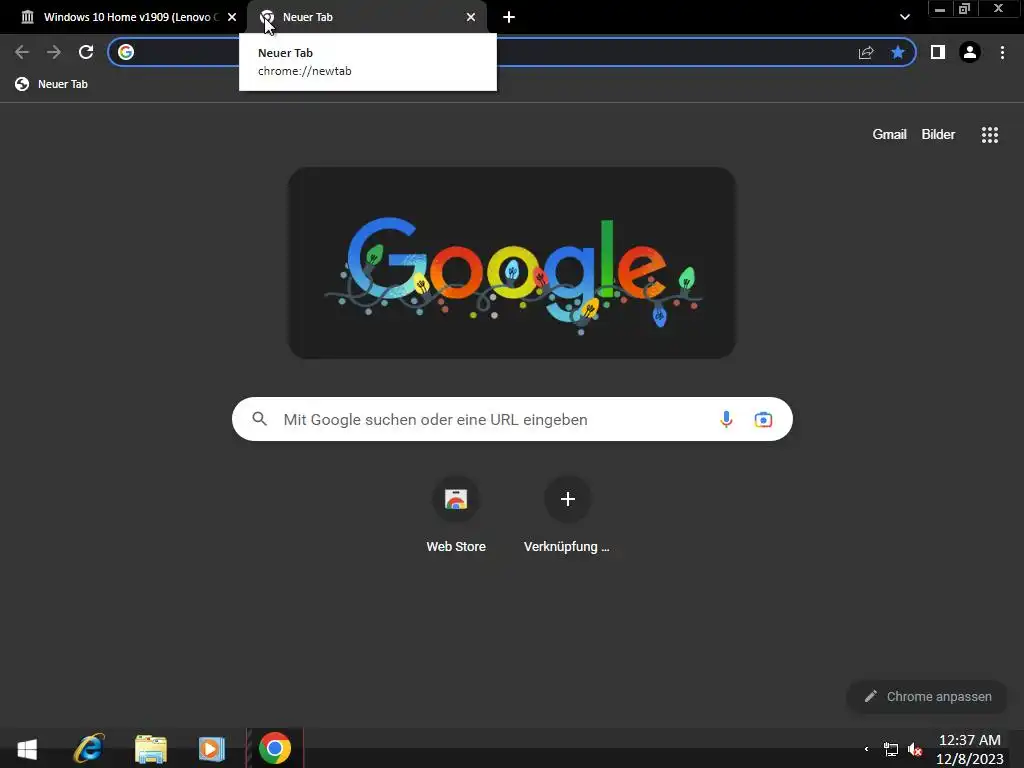Open the Windows Start menu

(27, 748)
